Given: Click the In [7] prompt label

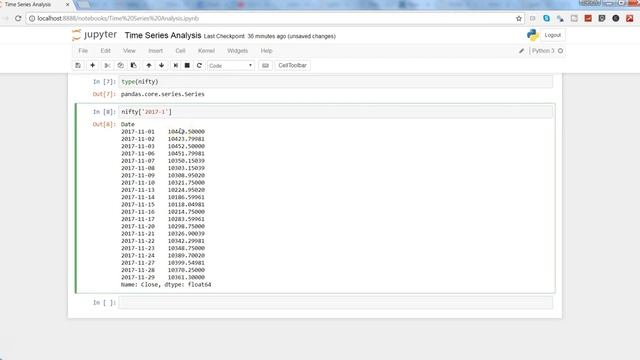Looking at the screenshot, I should (104, 82).
